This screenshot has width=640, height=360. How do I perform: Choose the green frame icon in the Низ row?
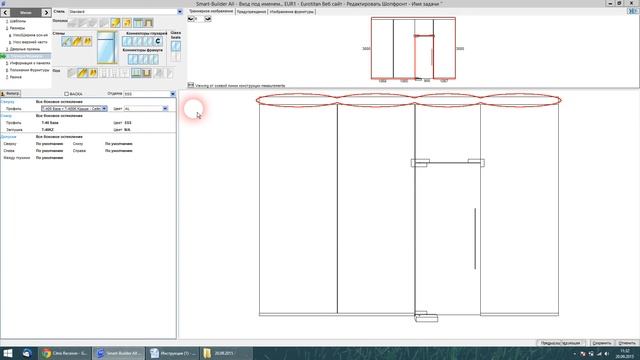[x=136, y=73]
